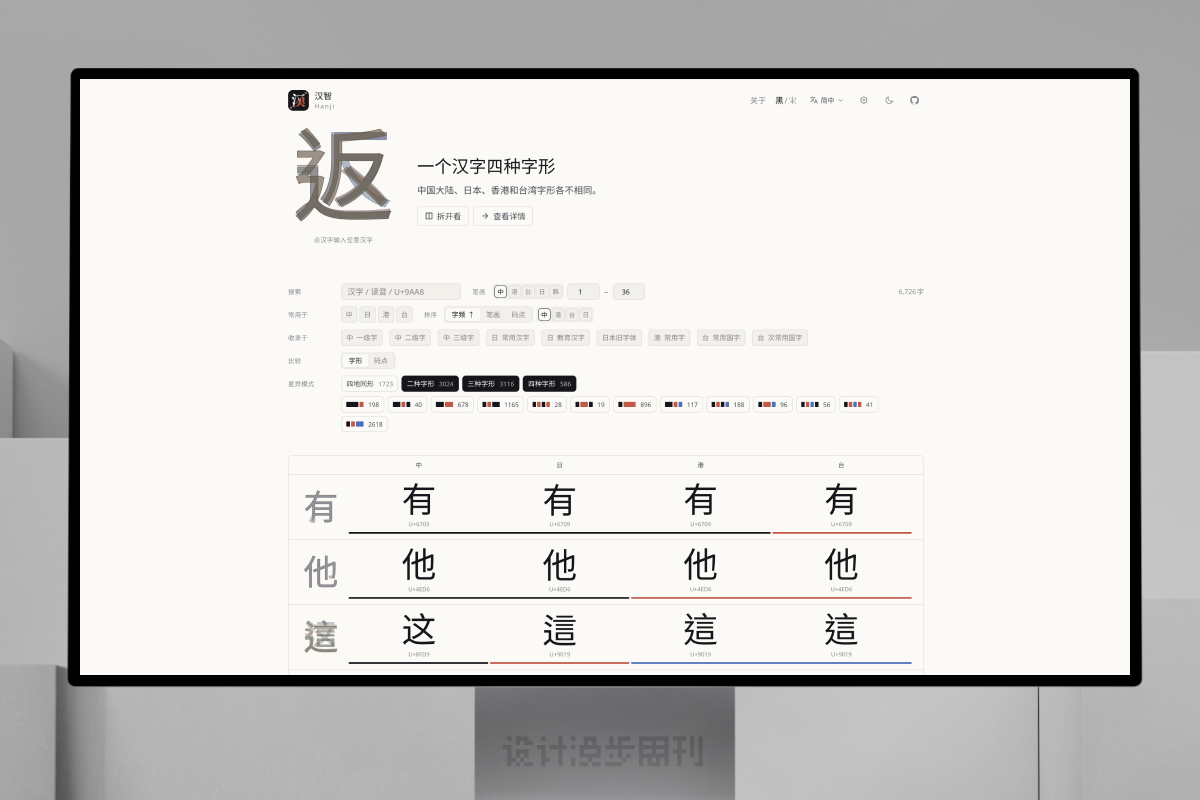Click the overlaid 這 glyph thumbnail
1200x800 pixels.
pos(320,637)
